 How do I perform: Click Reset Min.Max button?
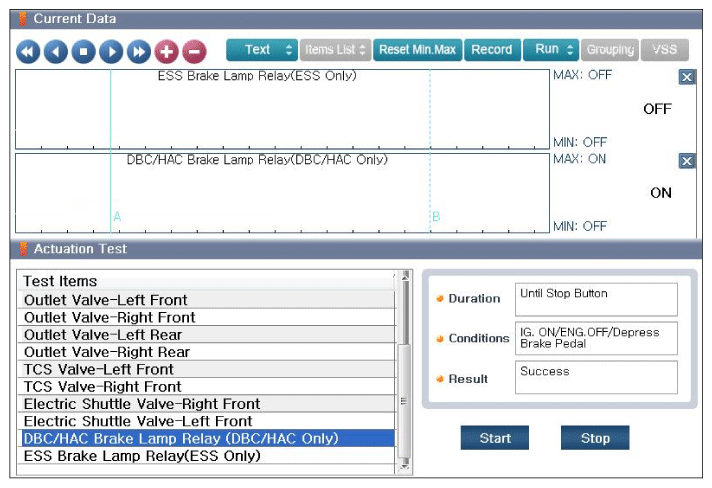(x=418, y=49)
